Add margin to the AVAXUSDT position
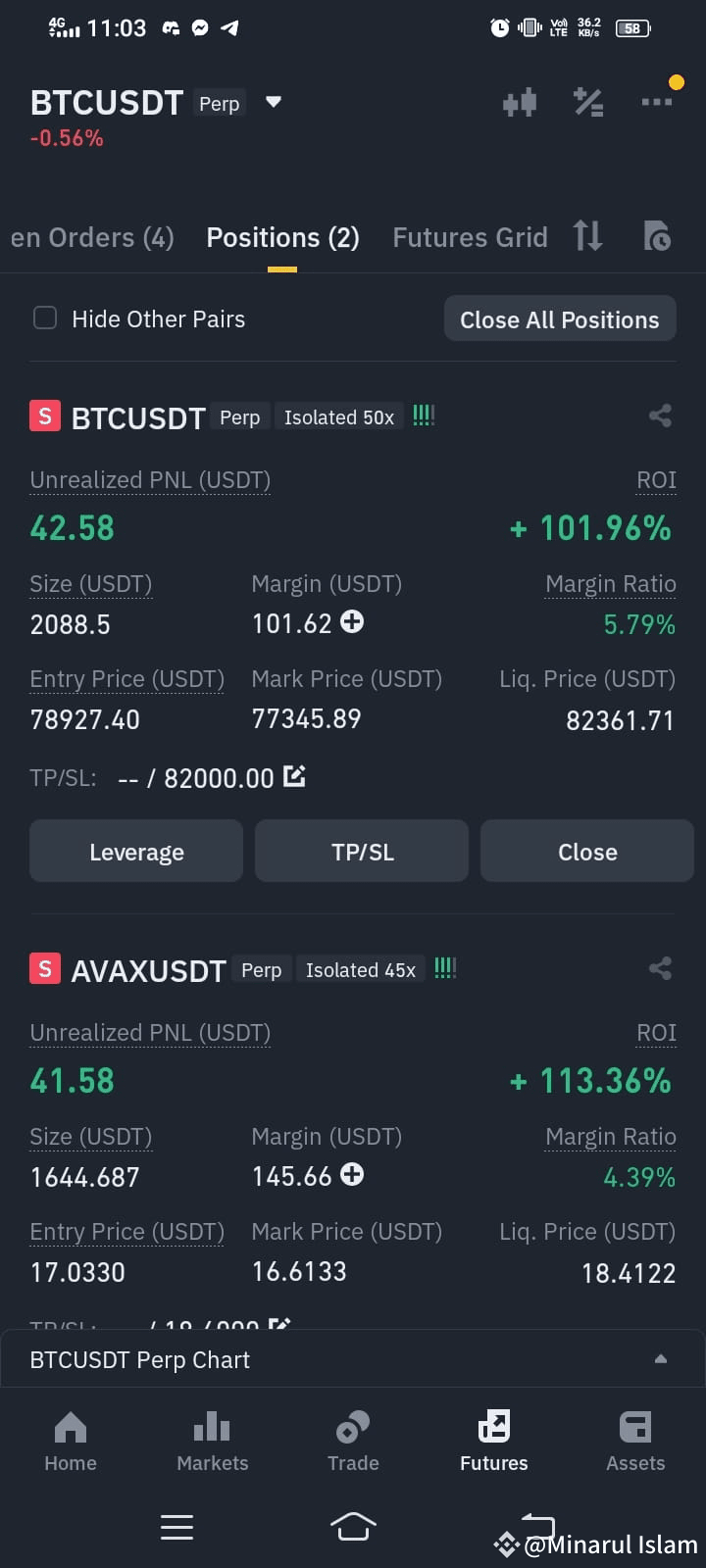Screen dimensions: 706x1568 click(x=352, y=1174)
